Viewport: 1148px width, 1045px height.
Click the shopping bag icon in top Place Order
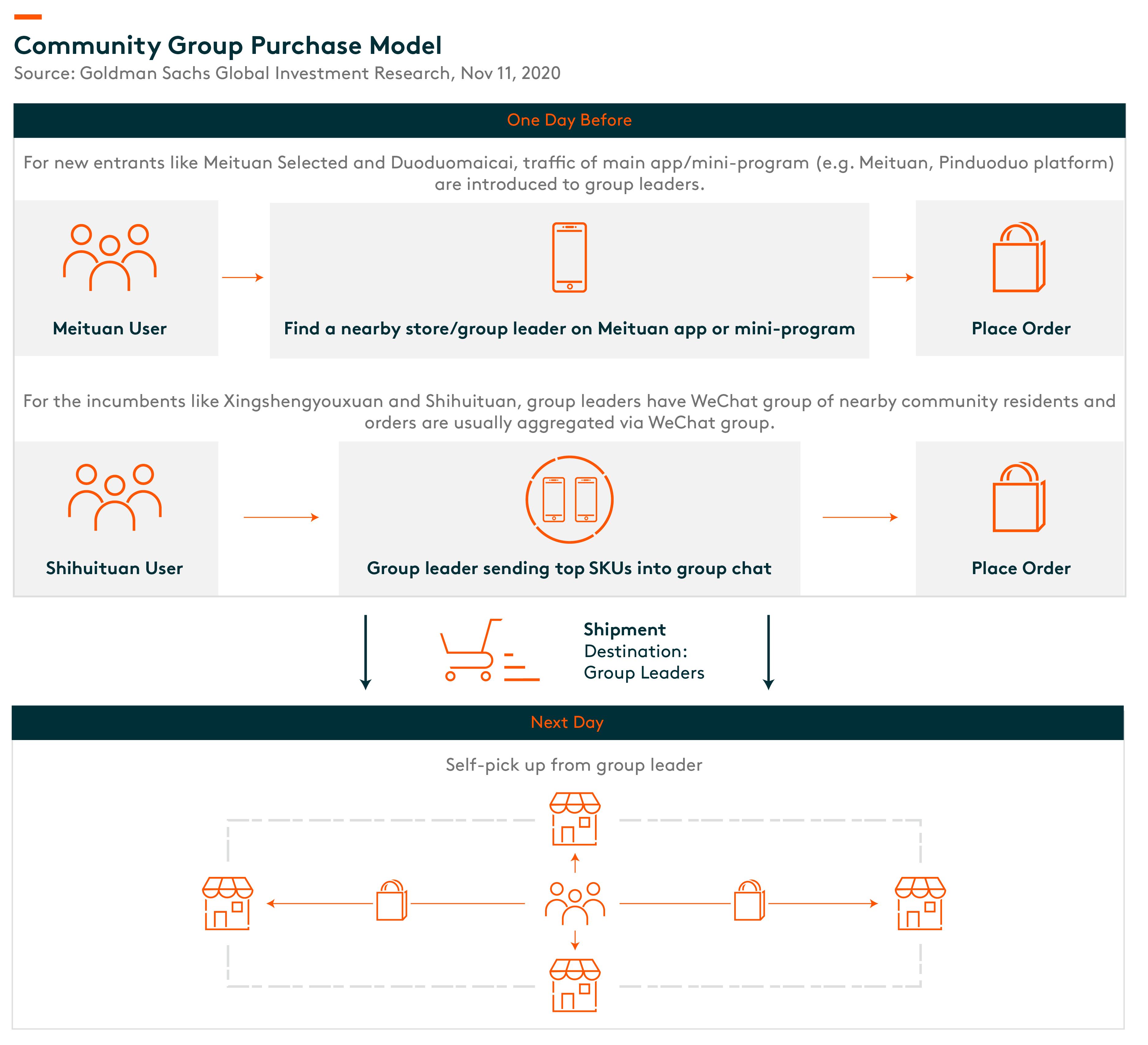(1019, 257)
